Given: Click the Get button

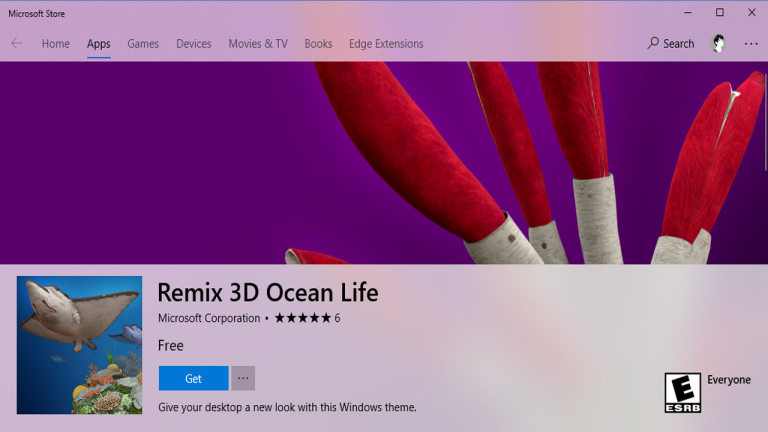Looking at the screenshot, I should click(x=193, y=378).
